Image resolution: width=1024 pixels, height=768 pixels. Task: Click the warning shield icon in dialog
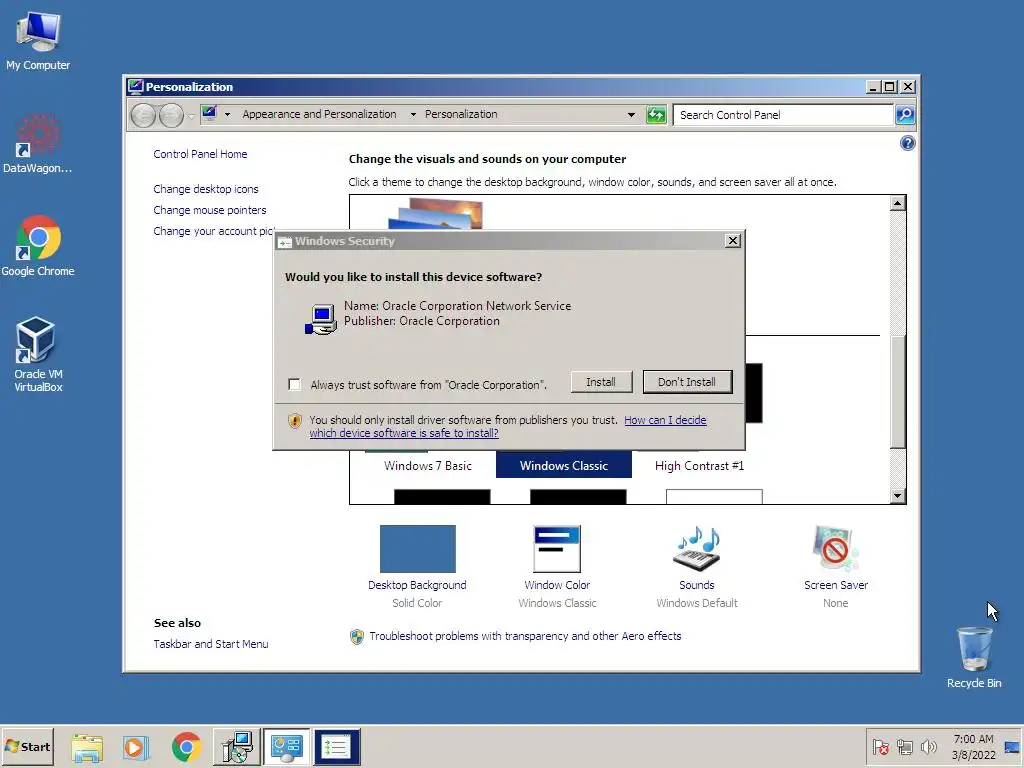coord(295,421)
